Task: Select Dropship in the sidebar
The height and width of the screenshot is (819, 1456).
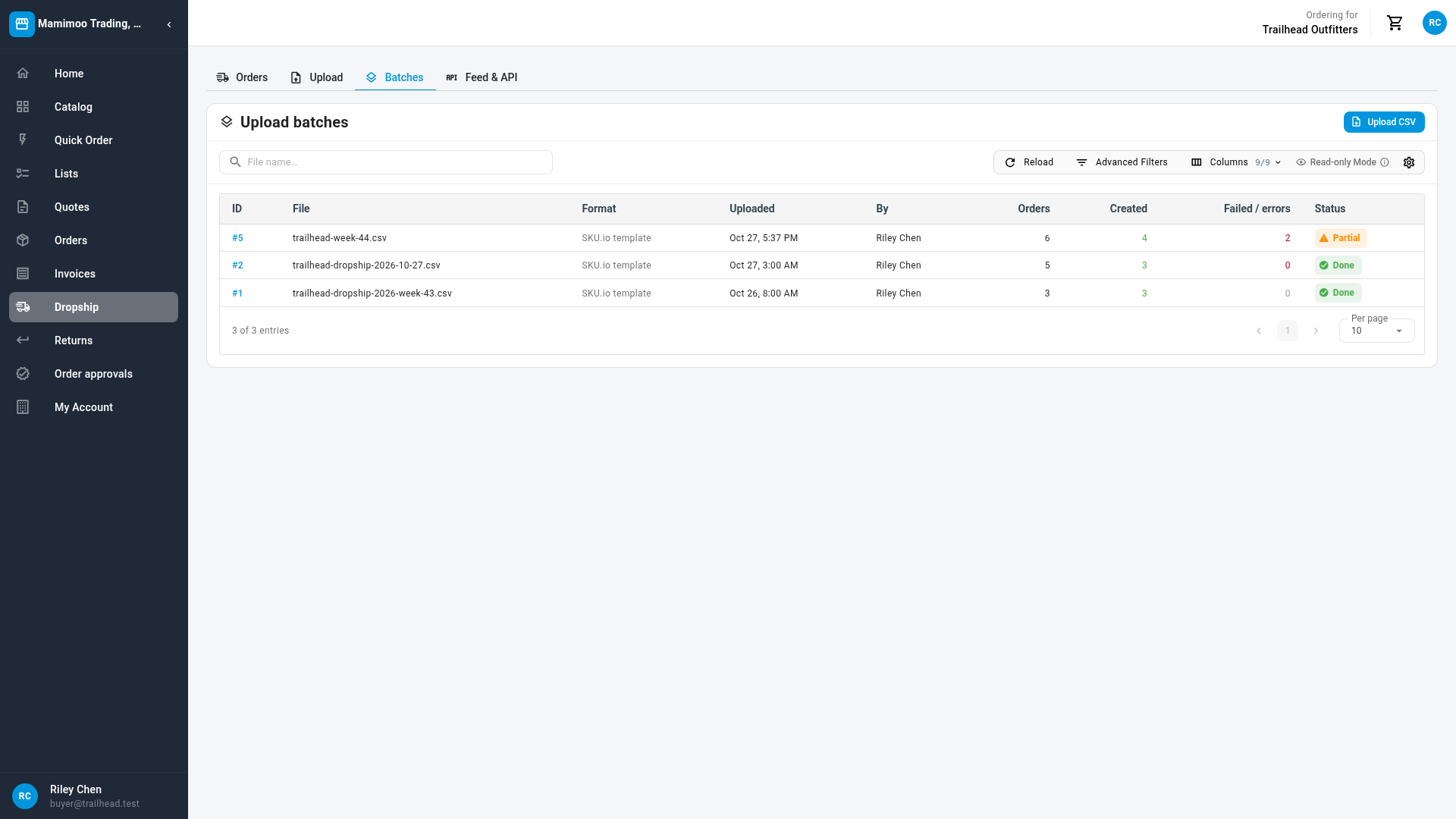Action: click(93, 307)
